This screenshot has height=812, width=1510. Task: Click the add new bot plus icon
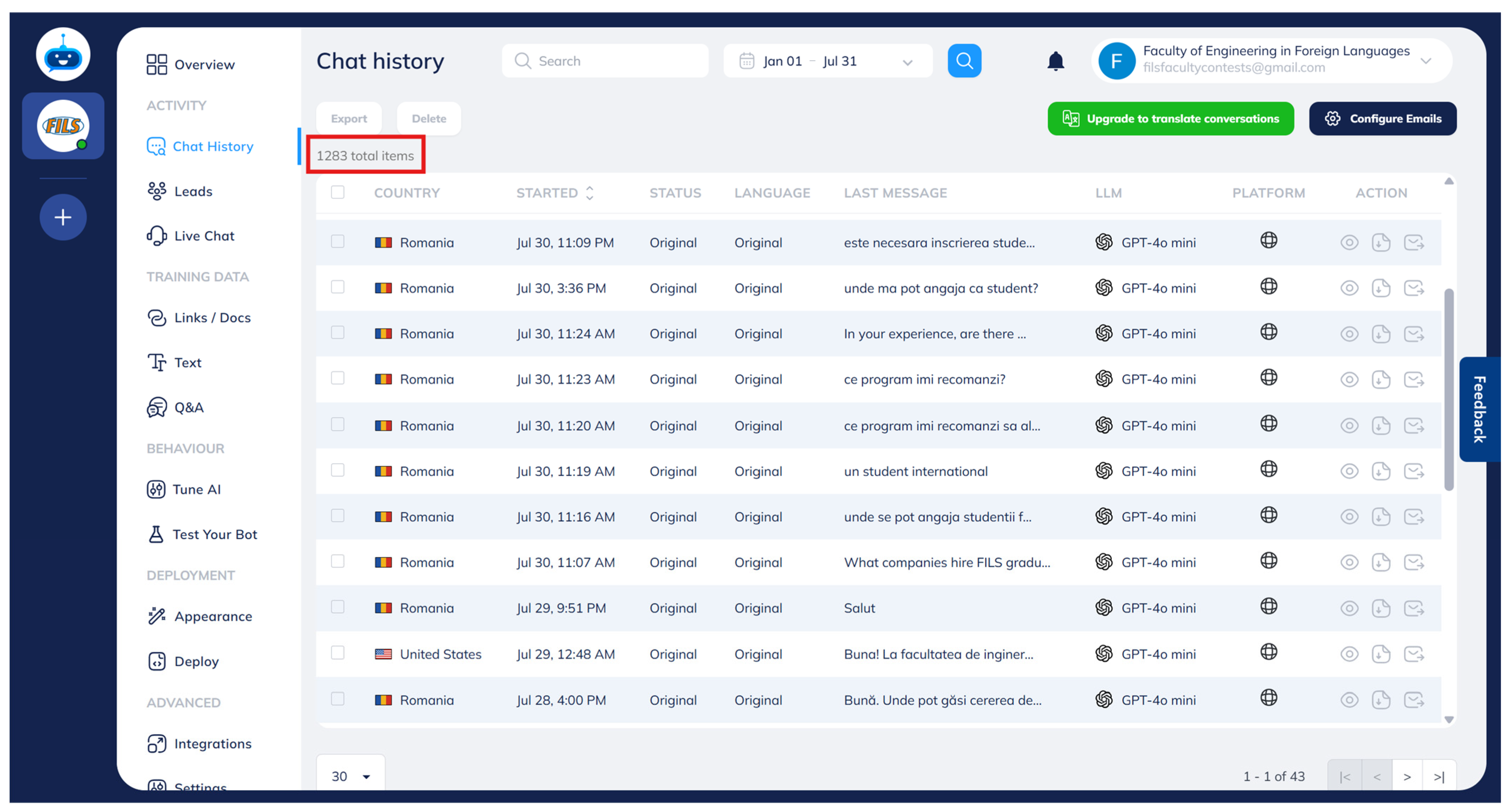63,217
